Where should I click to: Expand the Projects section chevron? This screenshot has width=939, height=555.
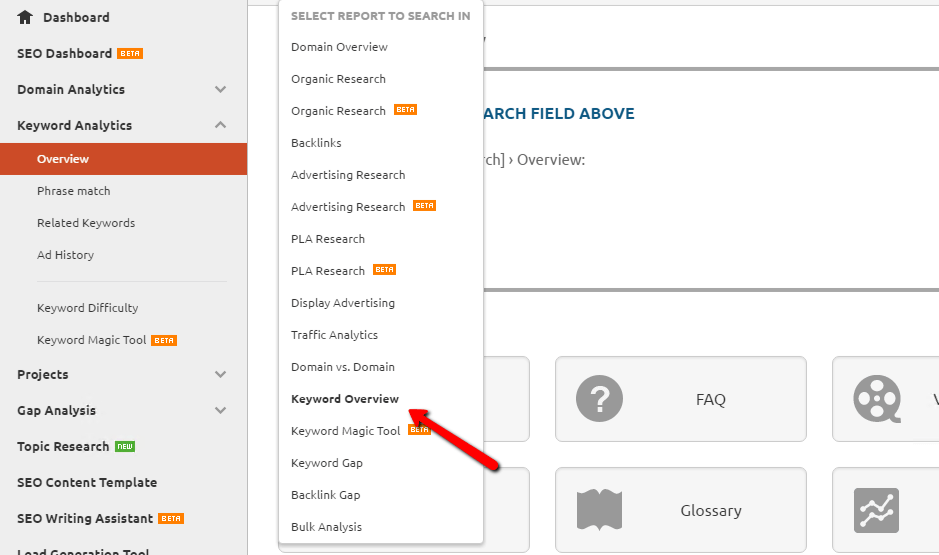click(x=220, y=374)
